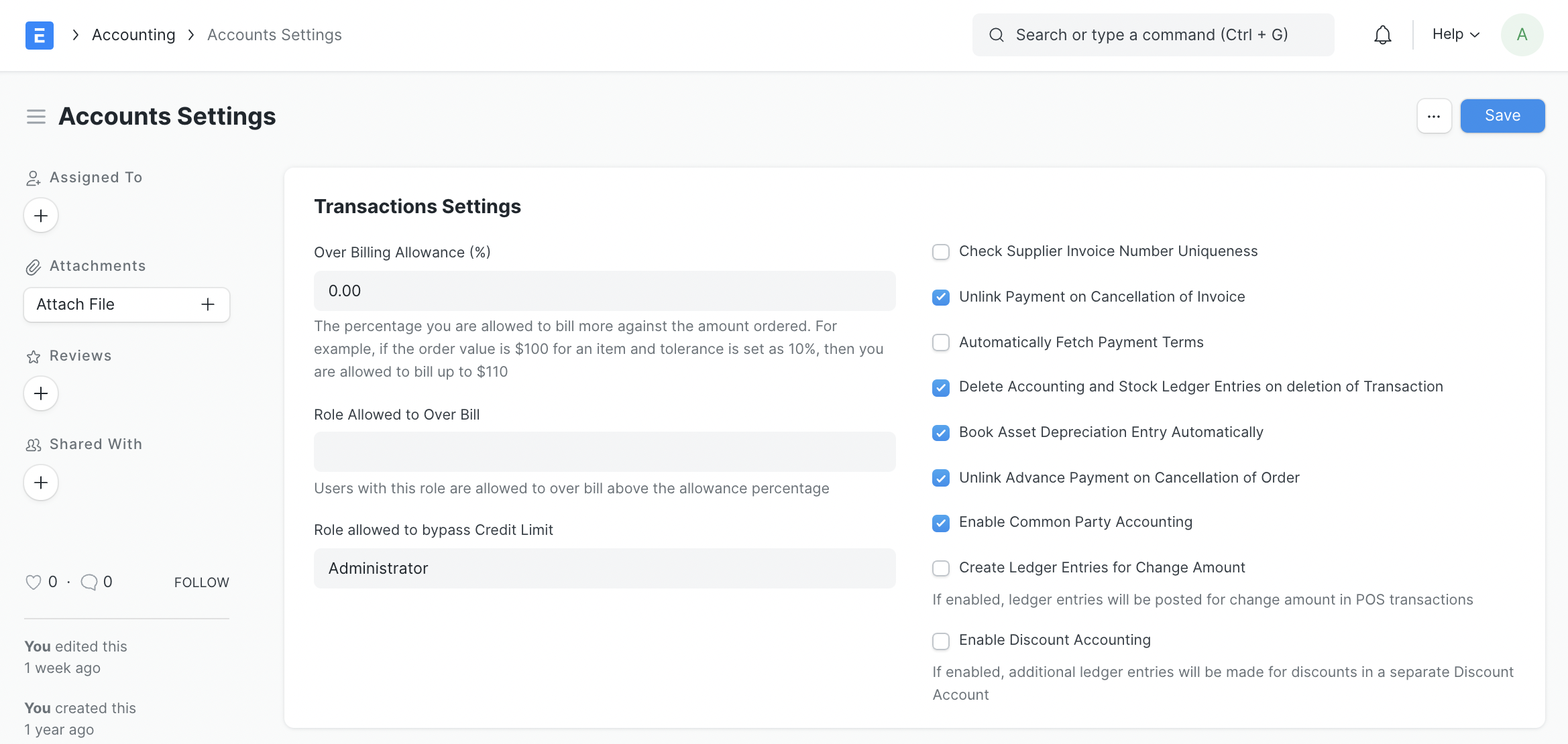The width and height of the screenshot is (1568, 744).
Task: Add a review using the Reviews plus icon
Action: [40, 393]
